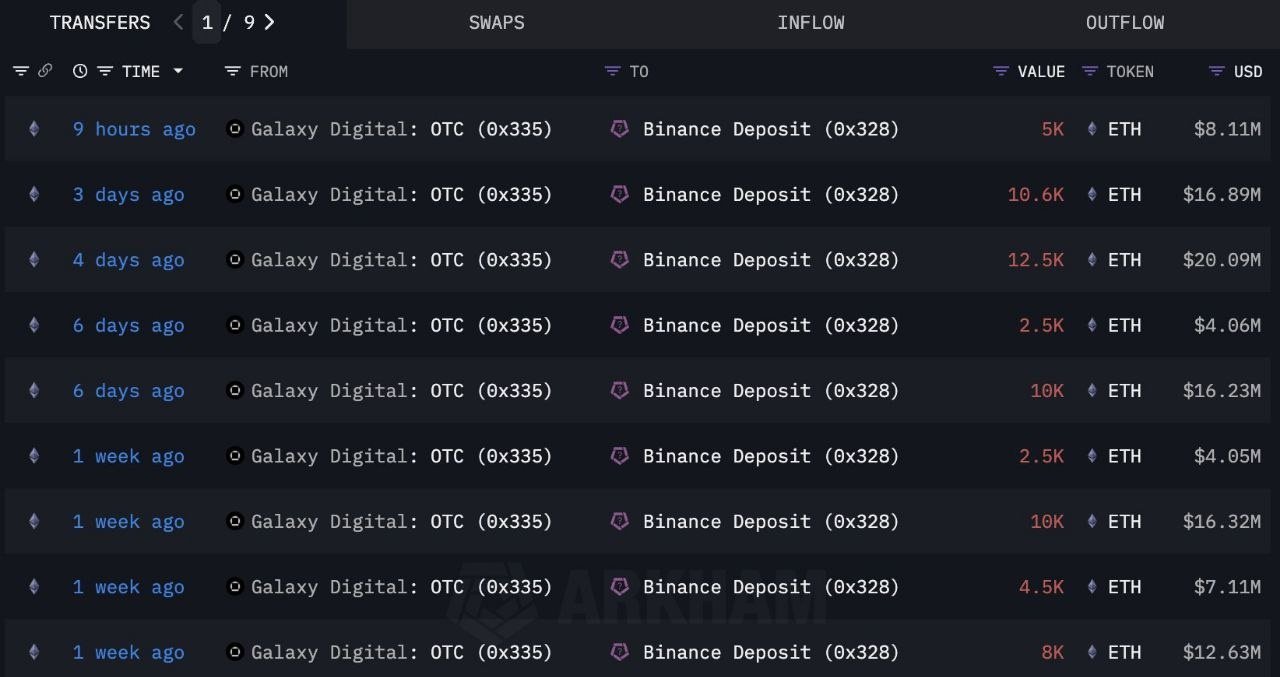Click the page number 1 input field

(x=207, y=22)
